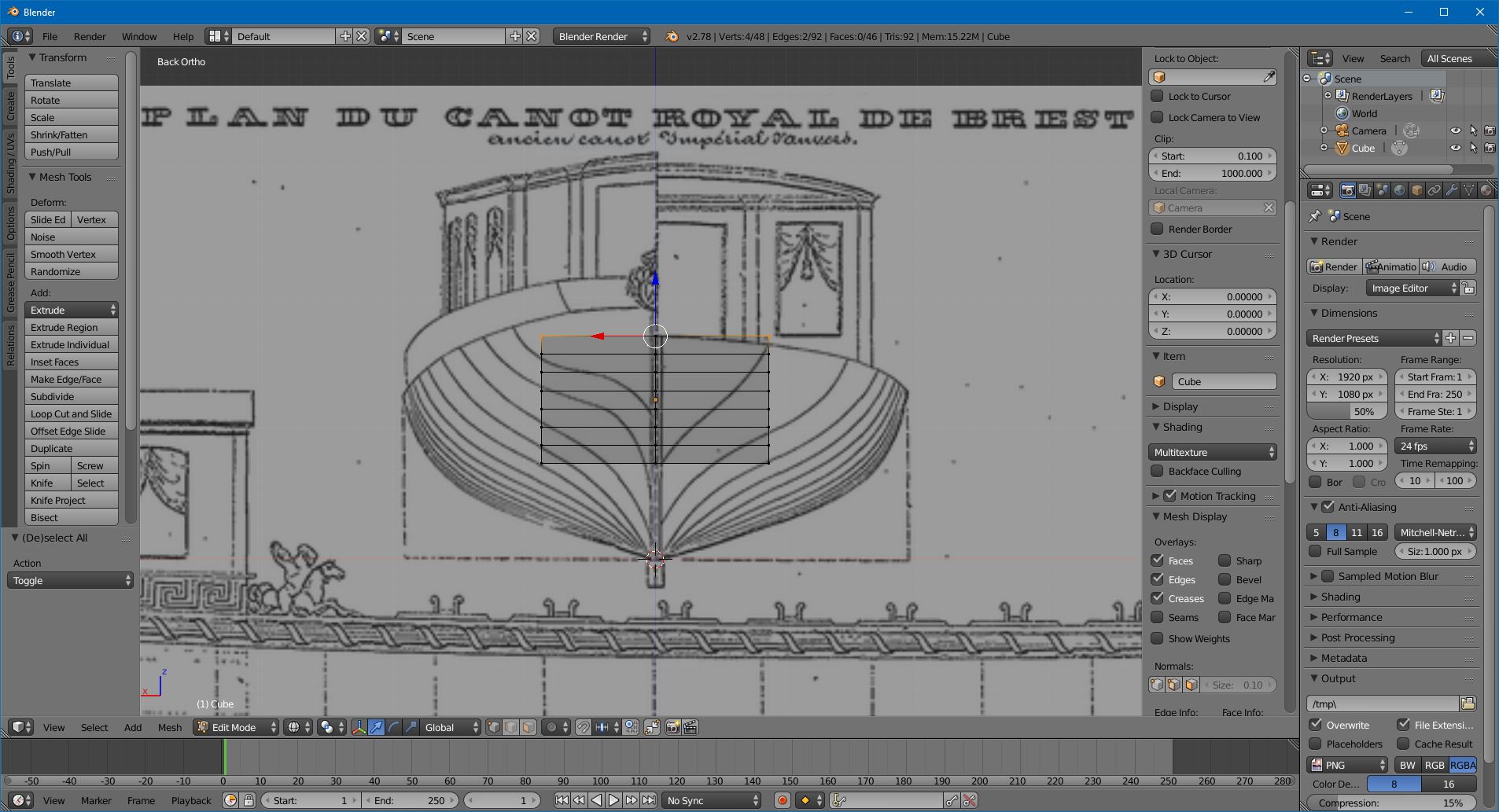Click the Smooth Vertex button
Screen dimensions: 1499x812
pos(72,254)
